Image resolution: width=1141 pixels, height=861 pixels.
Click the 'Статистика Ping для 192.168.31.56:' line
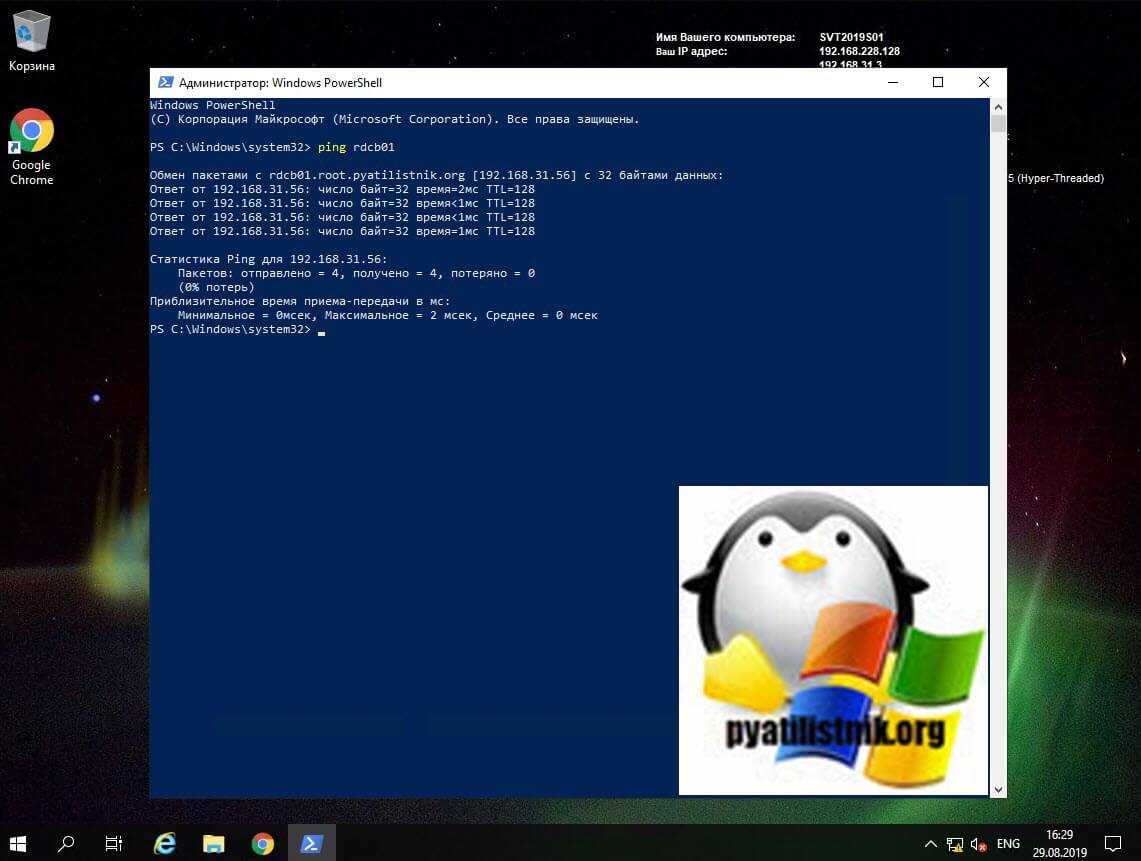269,259
